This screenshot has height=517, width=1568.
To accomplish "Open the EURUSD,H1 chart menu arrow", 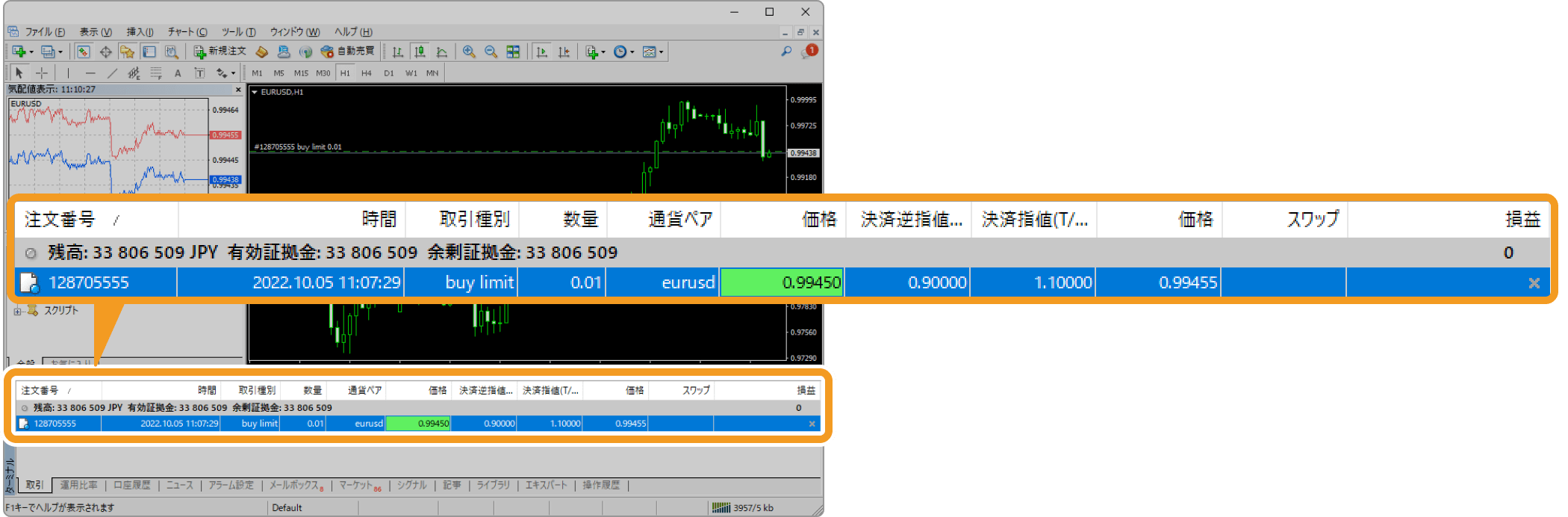I will point(255,92).
